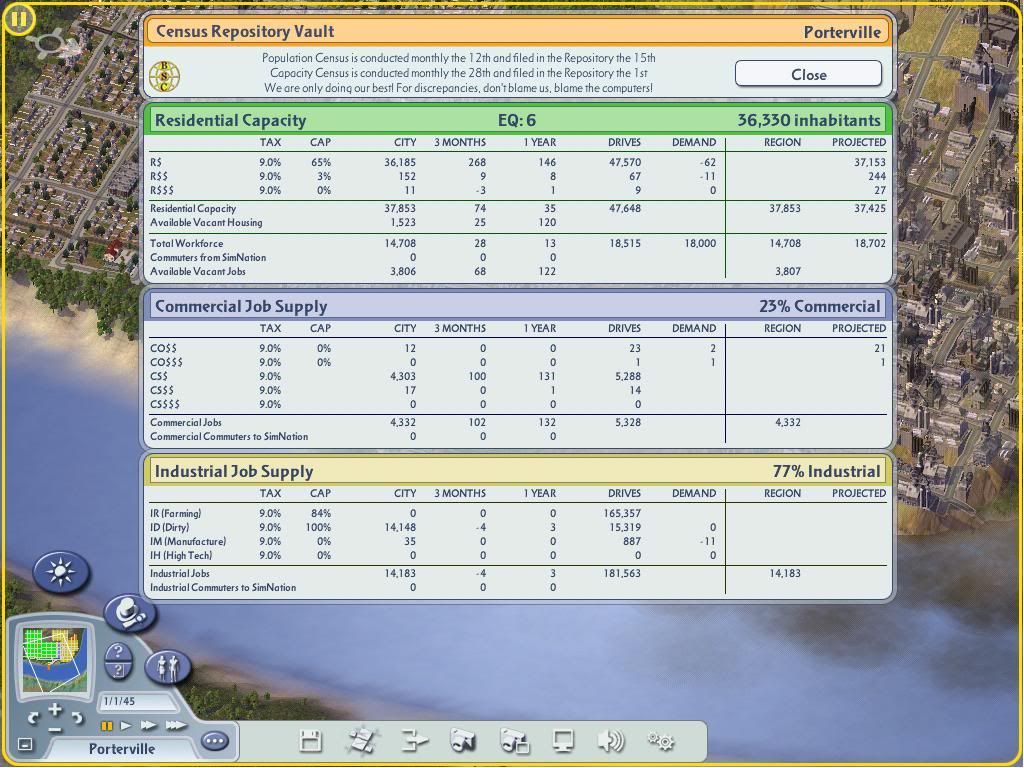Zoom out with the minus icon
This screenshot has width=1024, height=768.
tap(55, 729)
